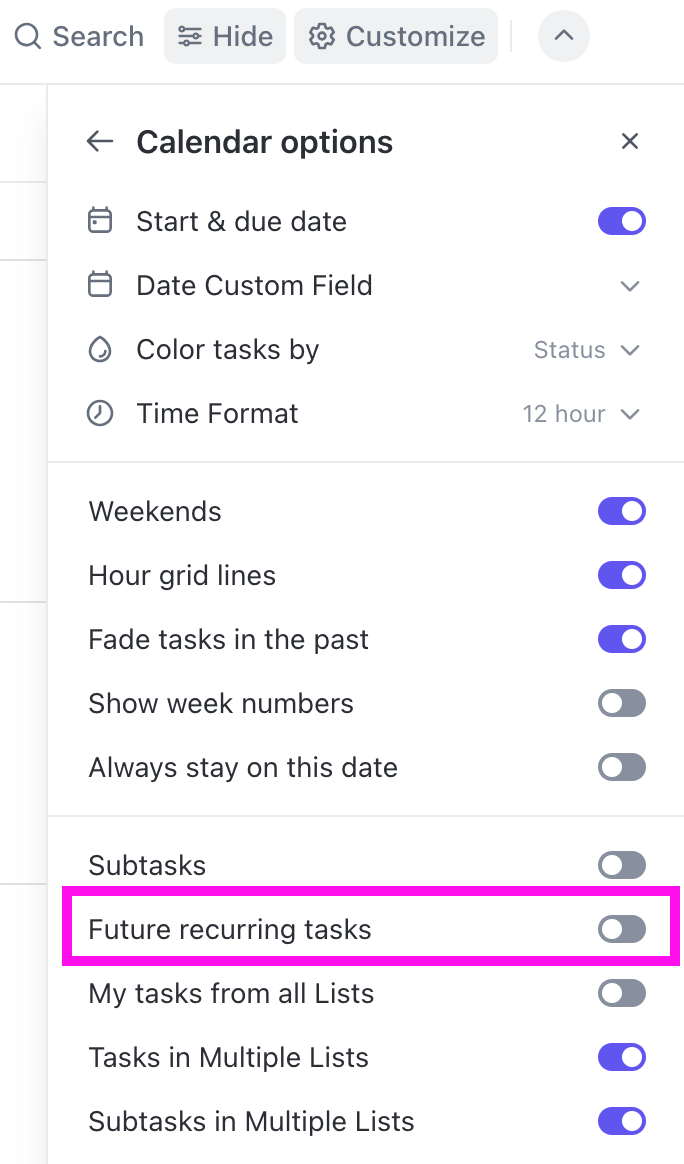Open the Time Format 12 hour dropdown
Image resolution: width=684 pixels, height=1164 pixels.
pos(581,413)
